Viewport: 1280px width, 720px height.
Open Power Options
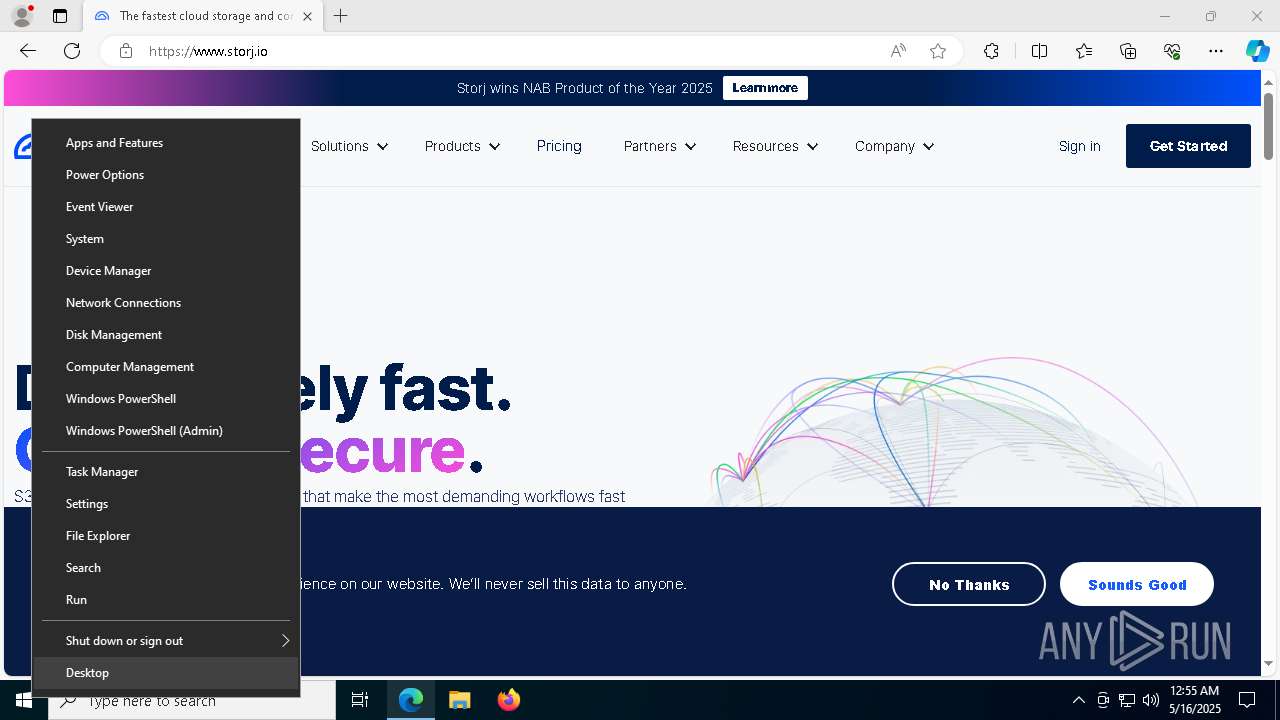pos(166,175)
